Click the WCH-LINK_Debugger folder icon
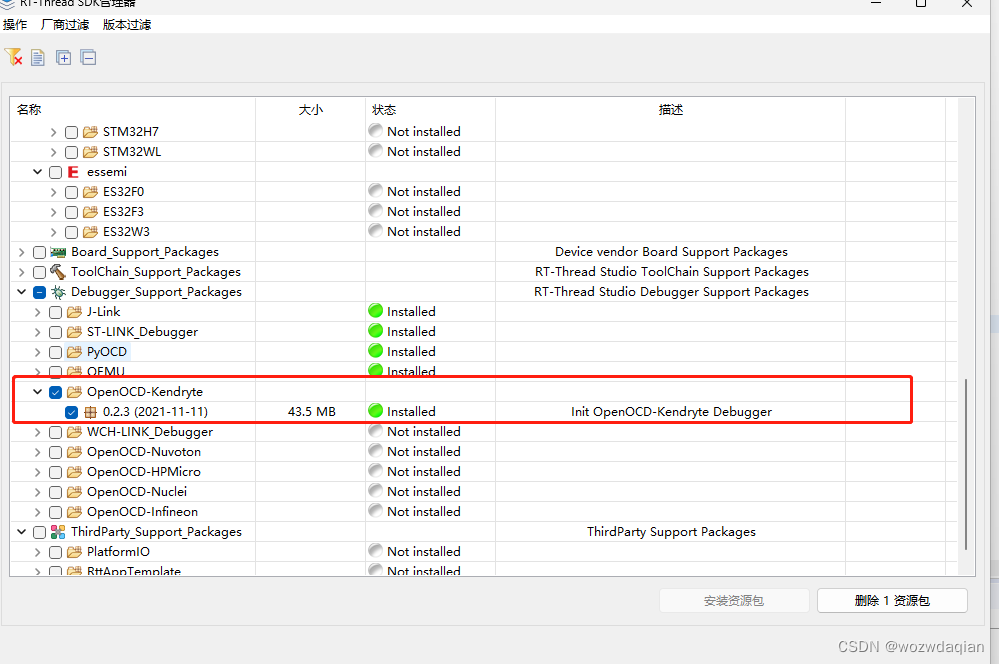 75,432
